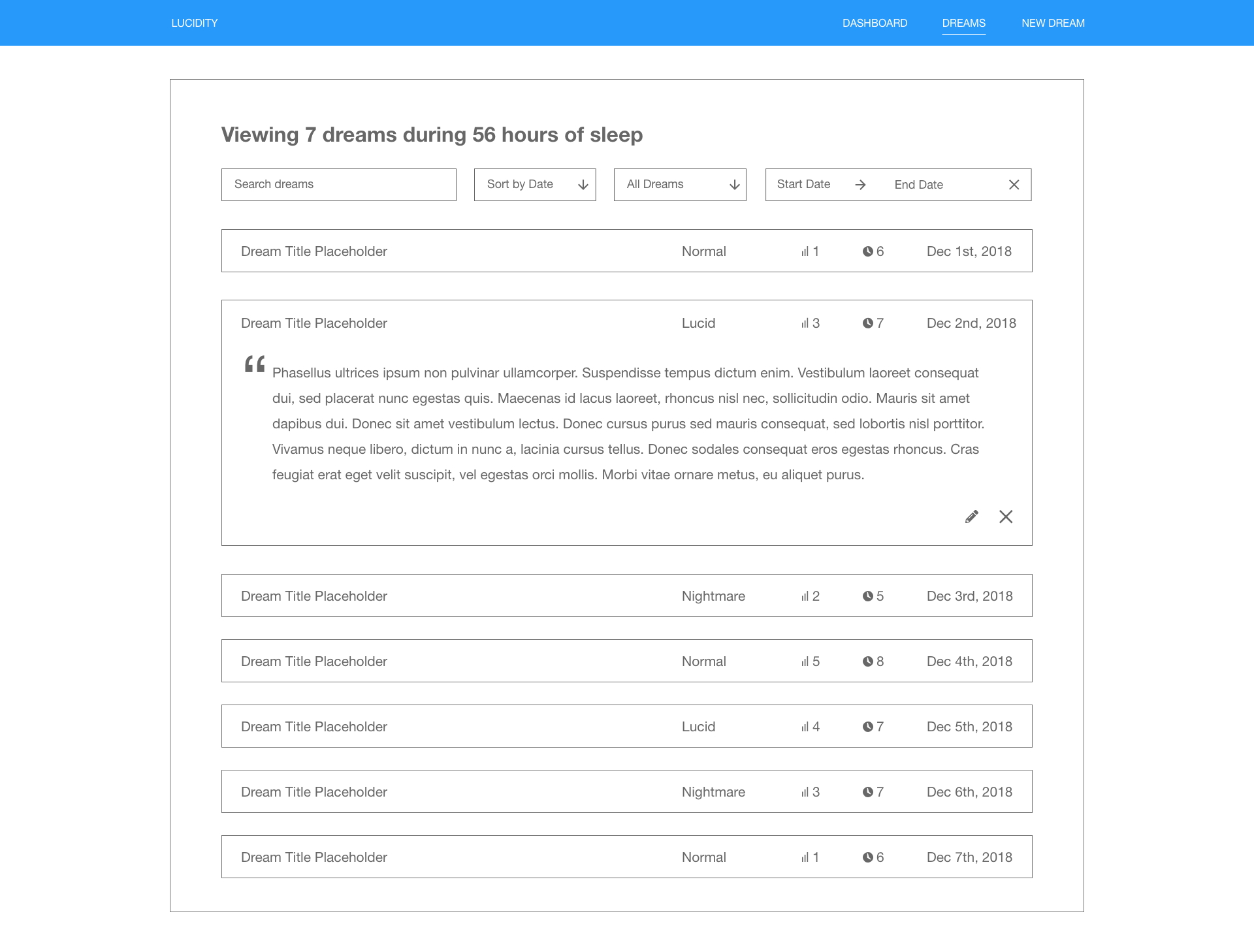Open the All Dreams filter dropdown
This screenshot has height=952, width=1254.
[x=680, y=185]
